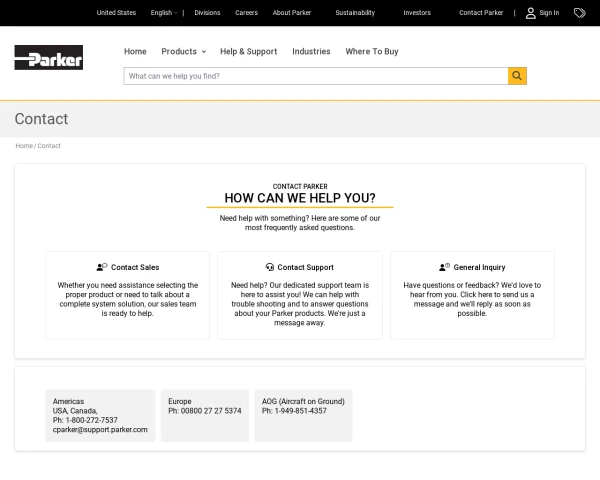Image resolution: width=600 pixels, height=480 pixels.
Task: Open the Contact Sales card heading
Action: 135,267
